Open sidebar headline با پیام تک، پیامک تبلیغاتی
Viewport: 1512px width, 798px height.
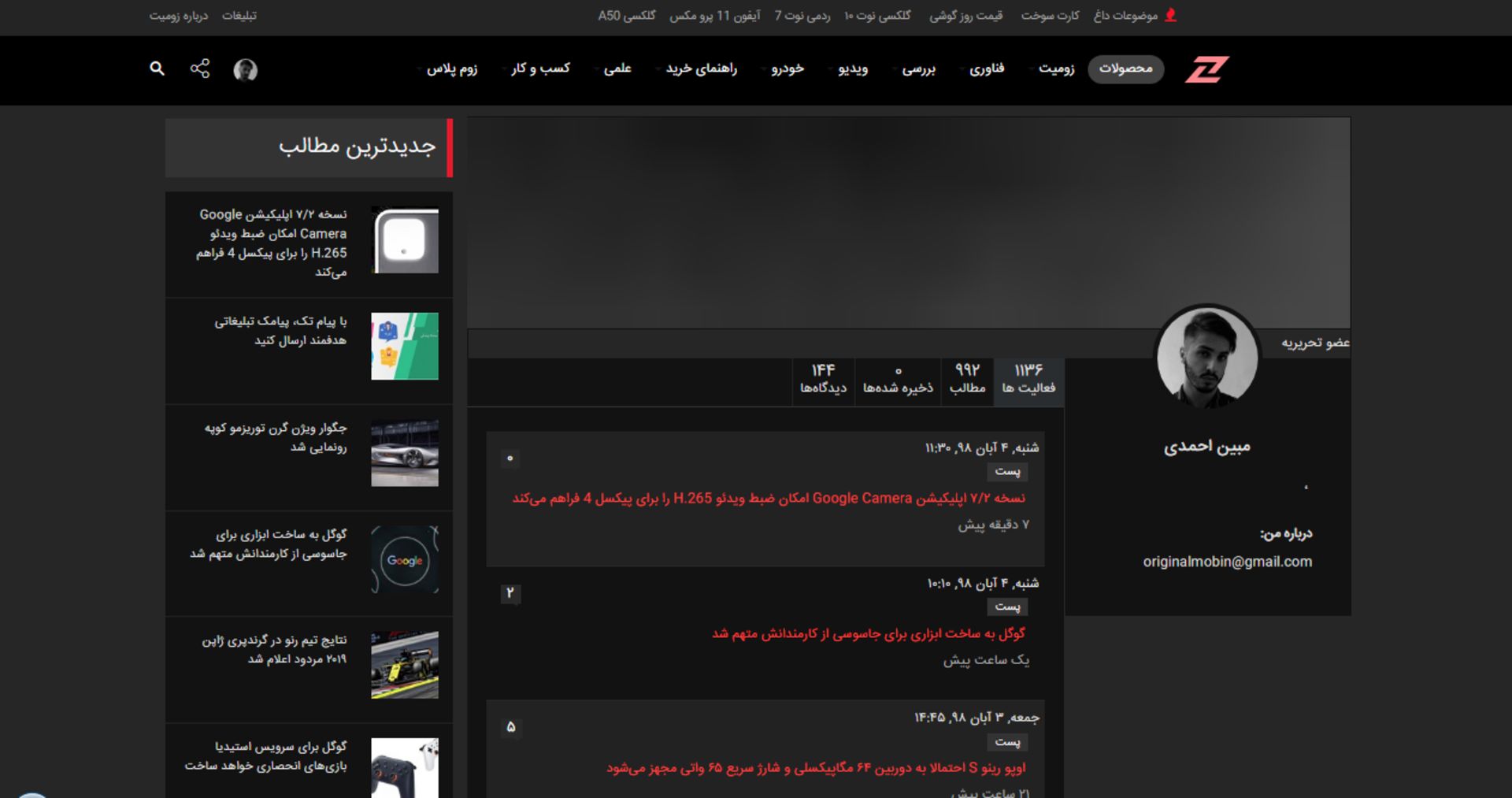click(x=280, y=331)
